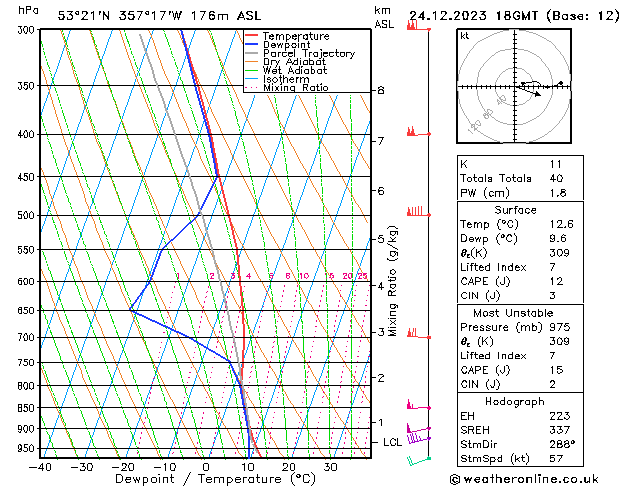This screenshot has height=486, width=629.
Task: Click the Surface CAPE value 12
Action: pyautogui.click(x=556, y=281)
